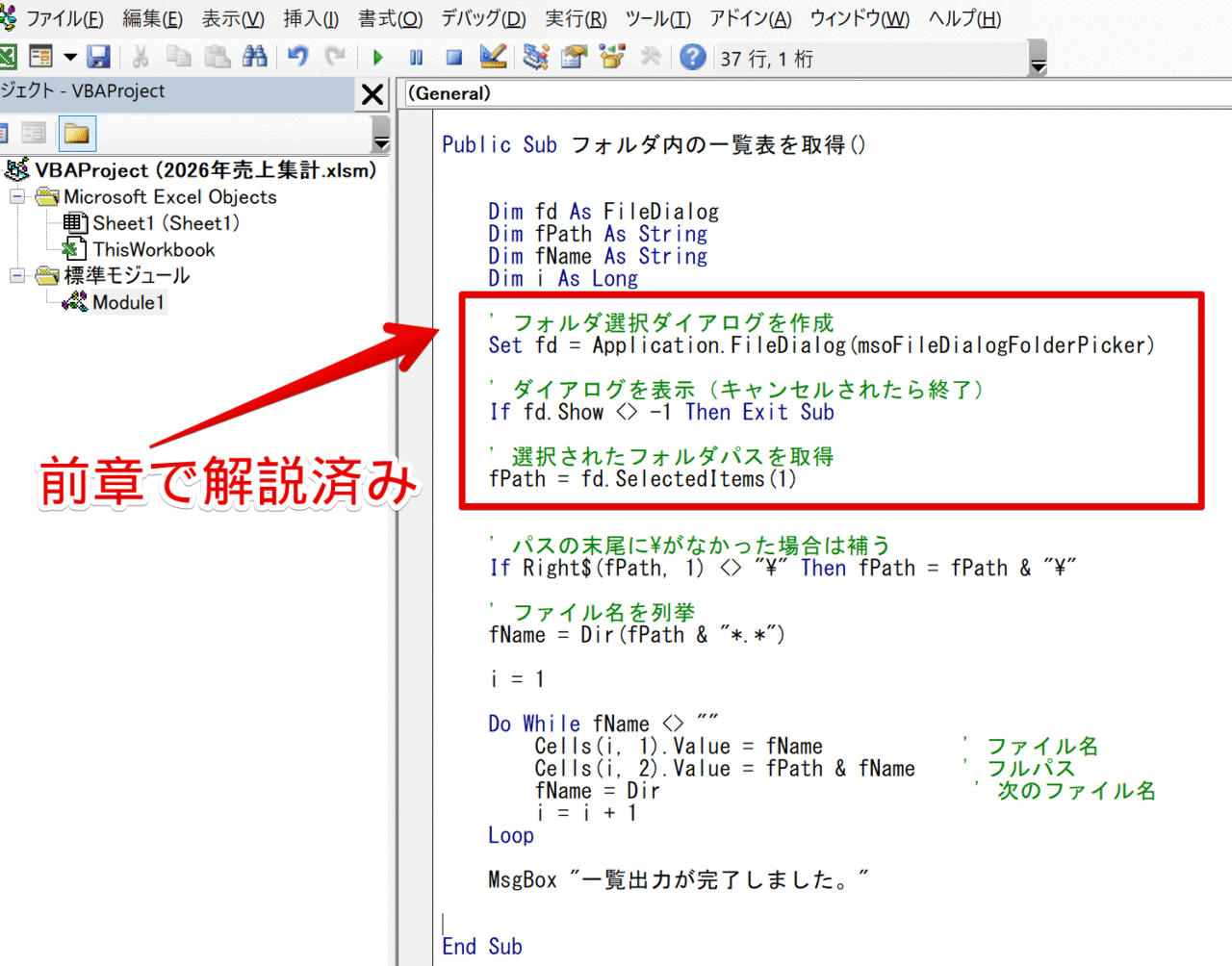Toggle Folders view in the project pane

77,134
